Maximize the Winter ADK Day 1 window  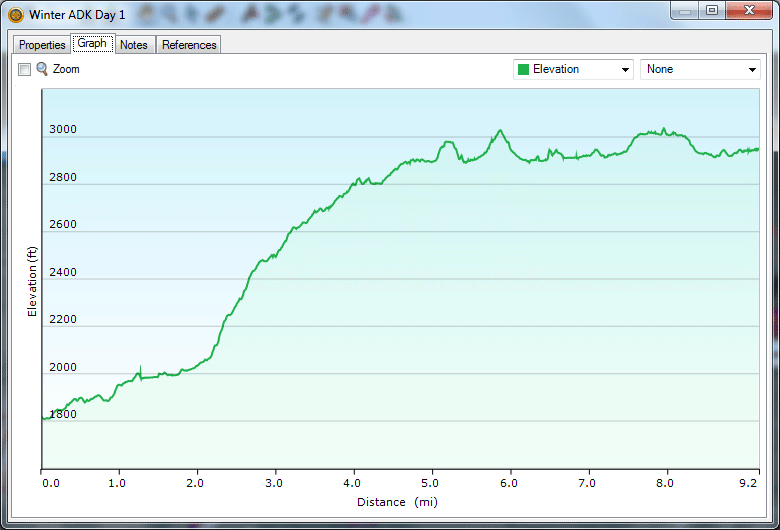tap(712, 10)
